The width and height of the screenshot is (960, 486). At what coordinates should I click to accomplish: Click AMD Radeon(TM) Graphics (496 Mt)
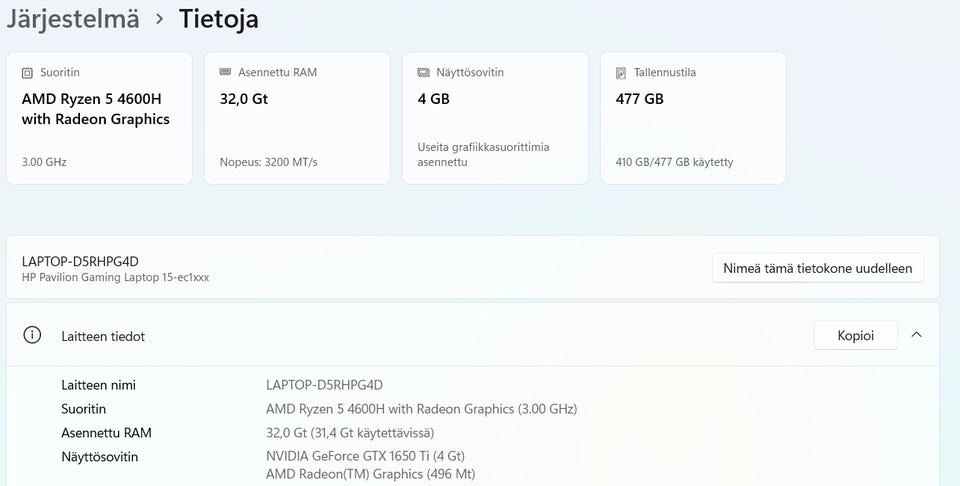pyautogui.click(x=370, y=474)
